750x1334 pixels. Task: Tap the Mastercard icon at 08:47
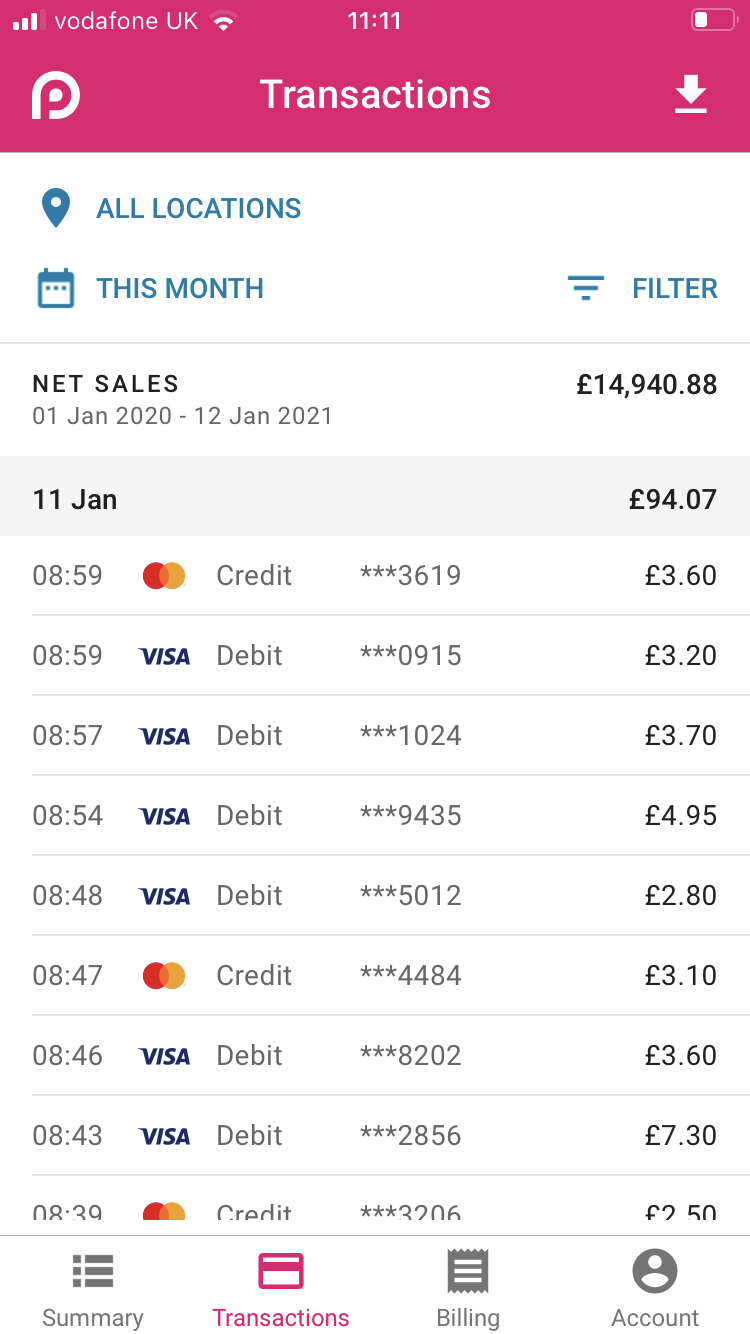click(164, 975)
